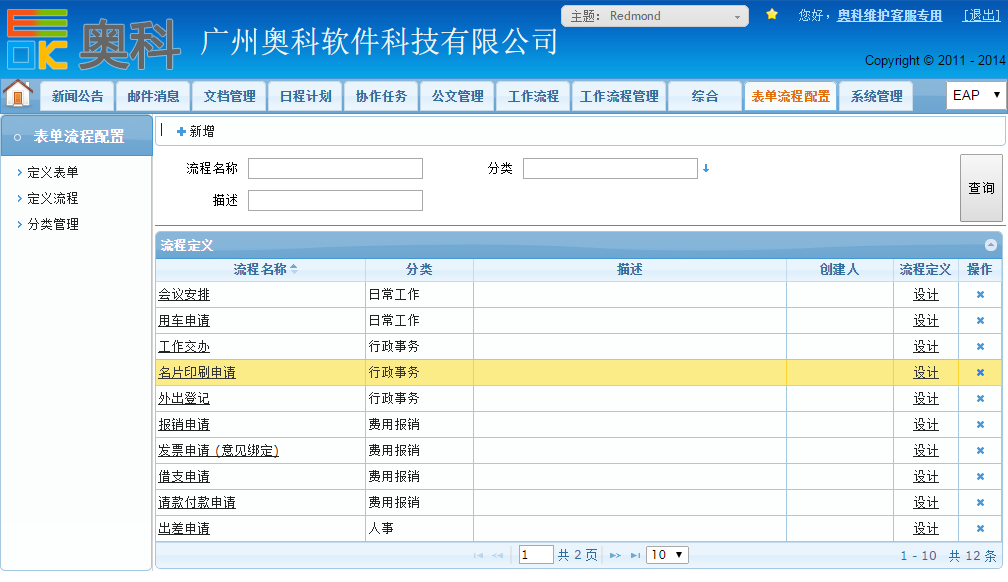Jump to last page in pager

[635, 555]
